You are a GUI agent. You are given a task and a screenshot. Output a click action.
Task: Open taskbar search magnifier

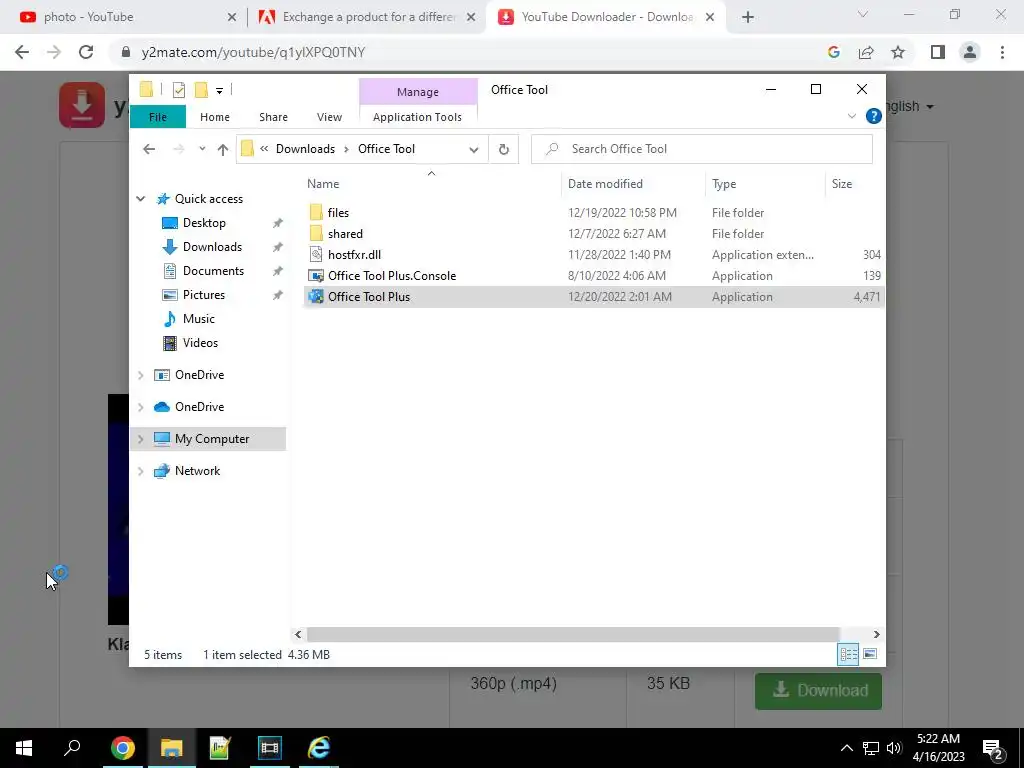click(x=72, y=748)
